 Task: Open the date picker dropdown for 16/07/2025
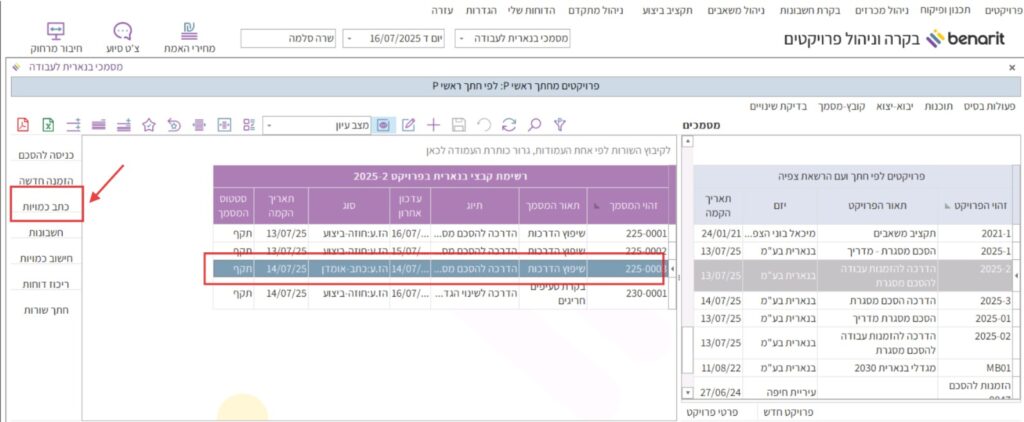click(350, 38)
